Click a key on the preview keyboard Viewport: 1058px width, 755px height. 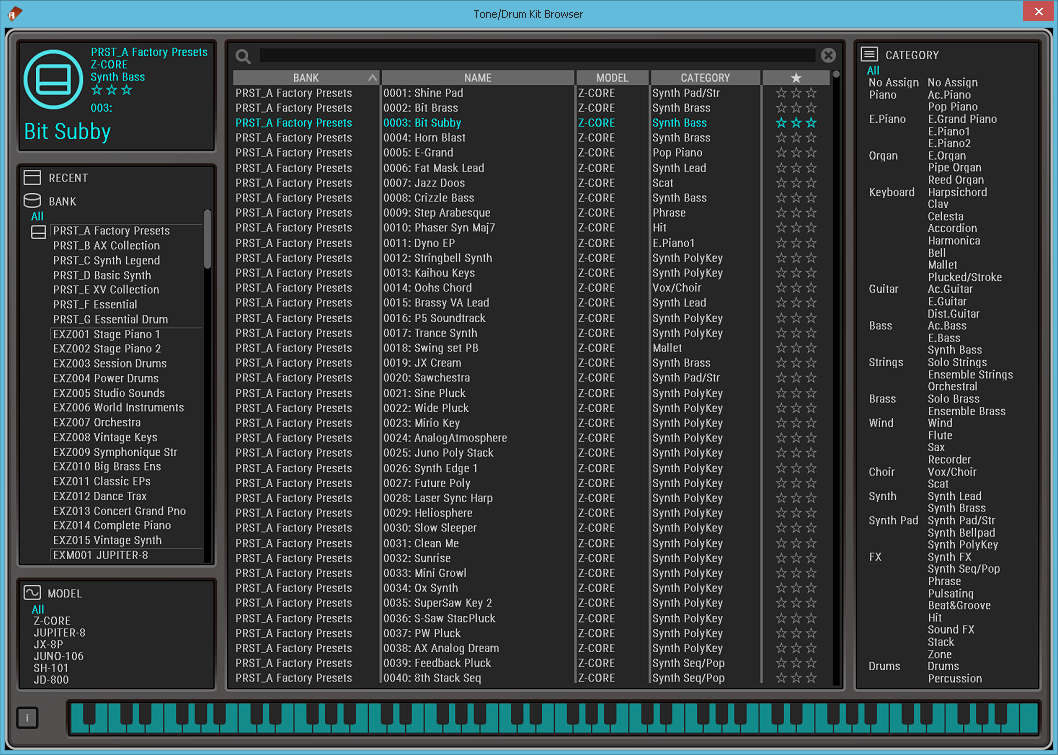pos(553,717)
